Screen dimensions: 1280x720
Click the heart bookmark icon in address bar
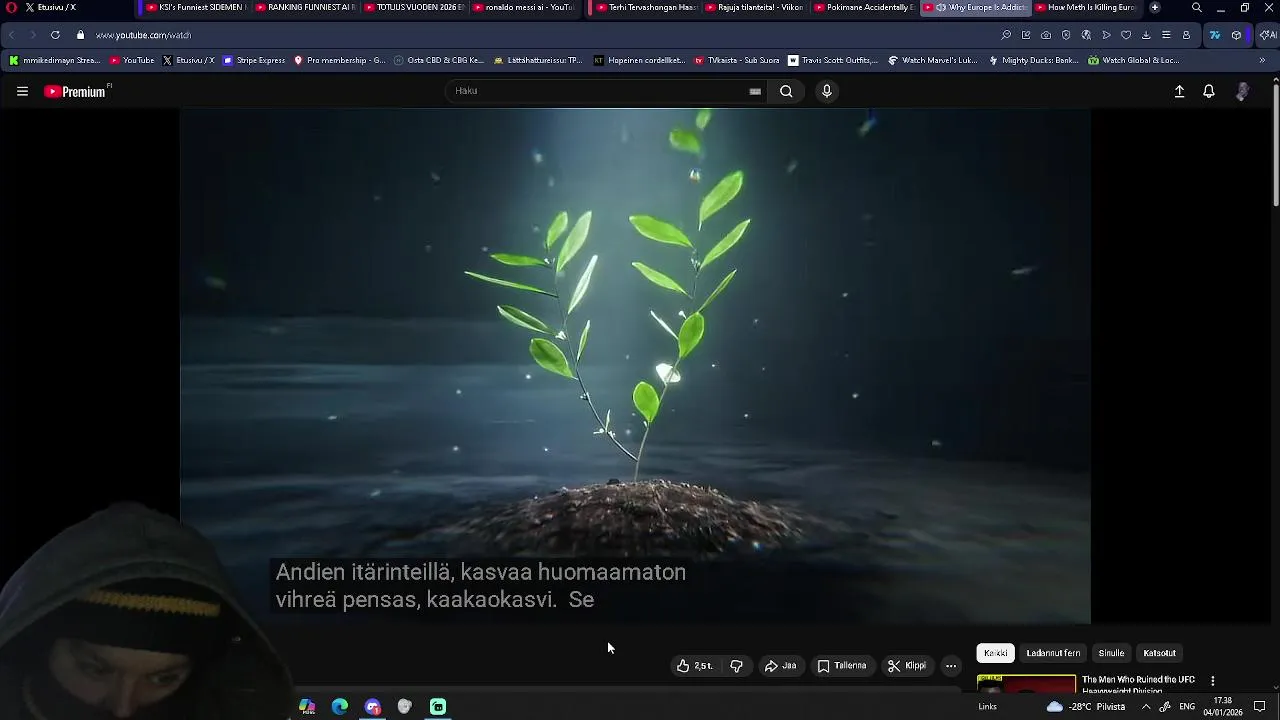click(x=1126, y=35)
